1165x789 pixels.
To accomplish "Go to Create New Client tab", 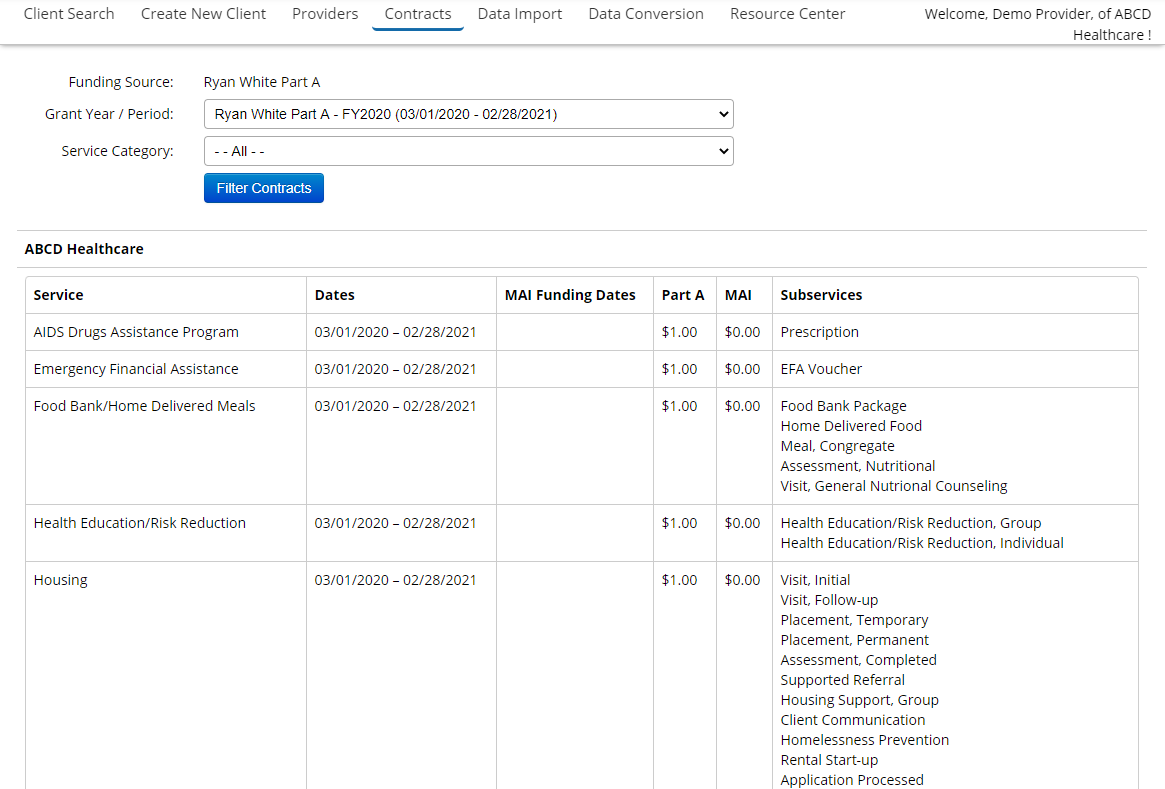I will tap(203, 14).
